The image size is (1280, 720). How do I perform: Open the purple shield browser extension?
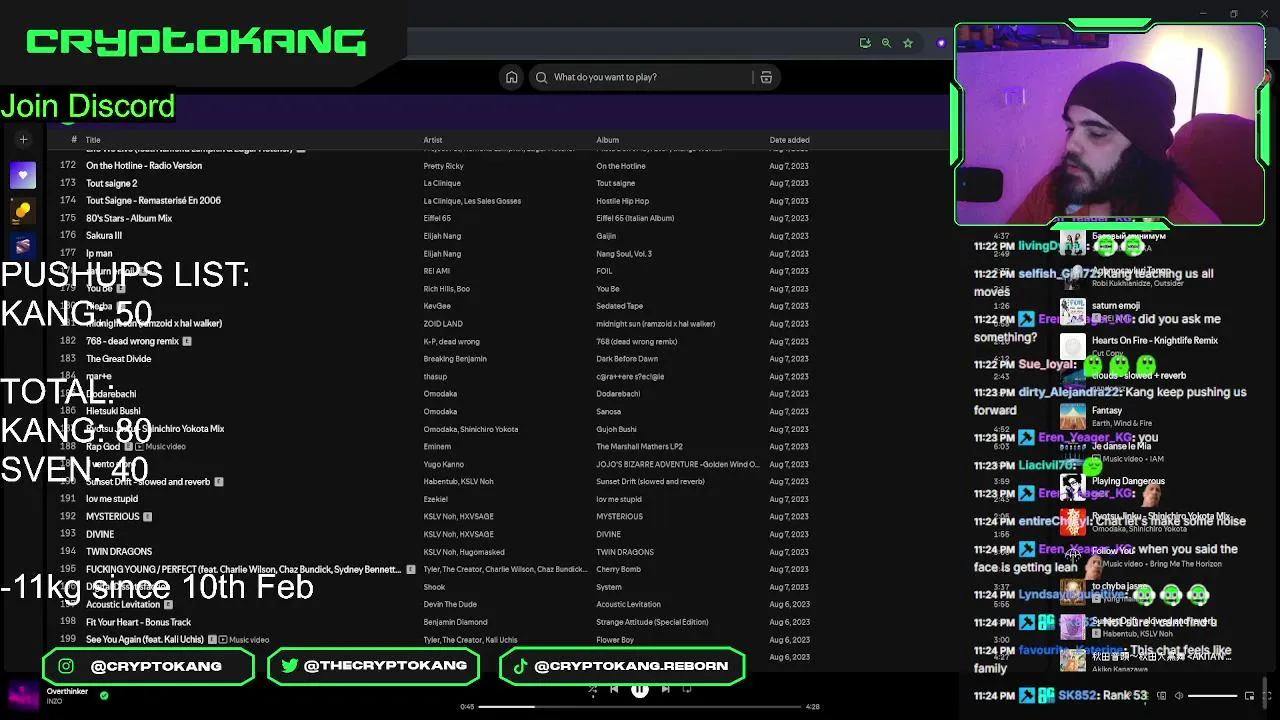[941, 43]
